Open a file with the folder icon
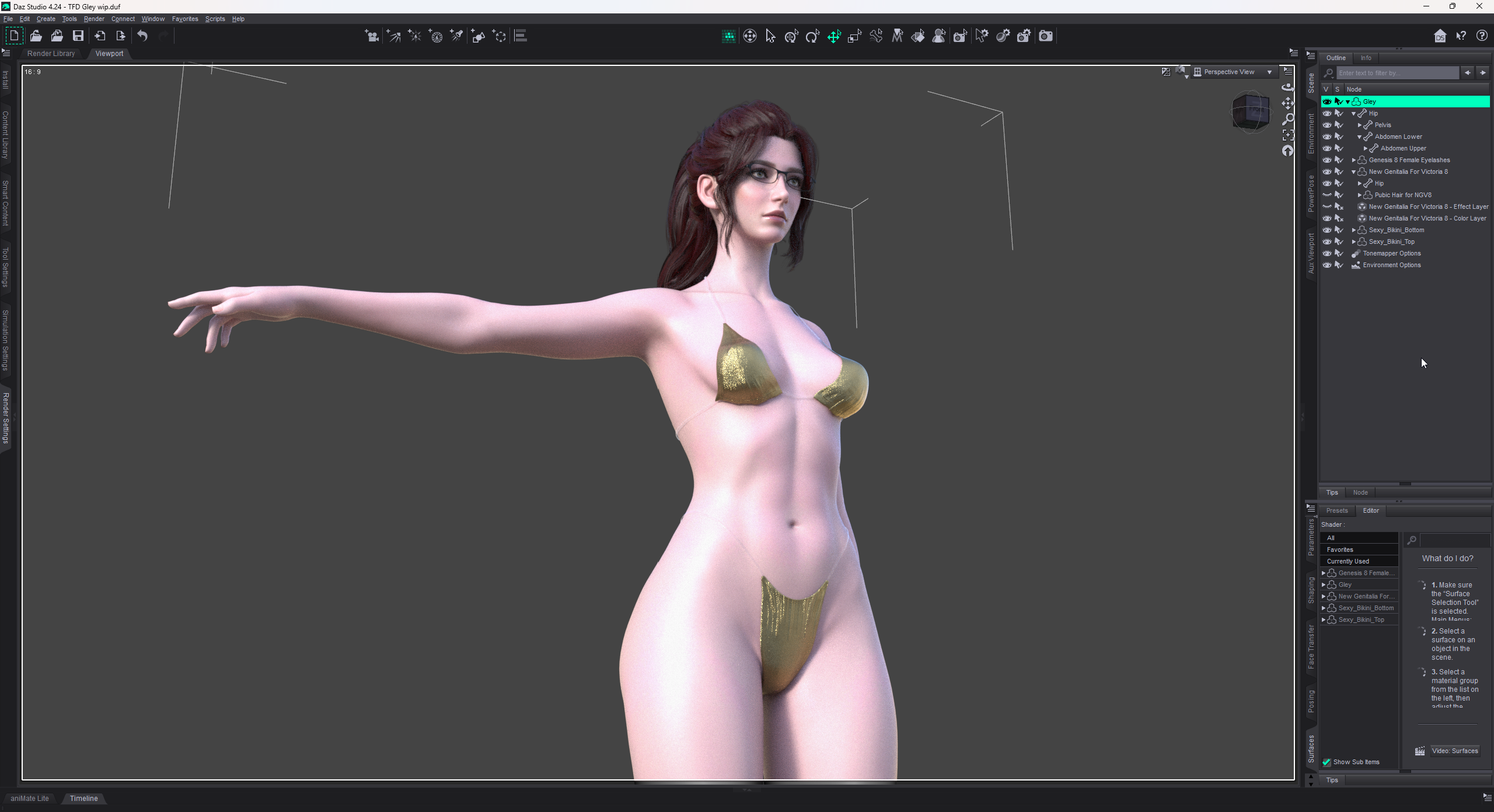 click(36, 36)
